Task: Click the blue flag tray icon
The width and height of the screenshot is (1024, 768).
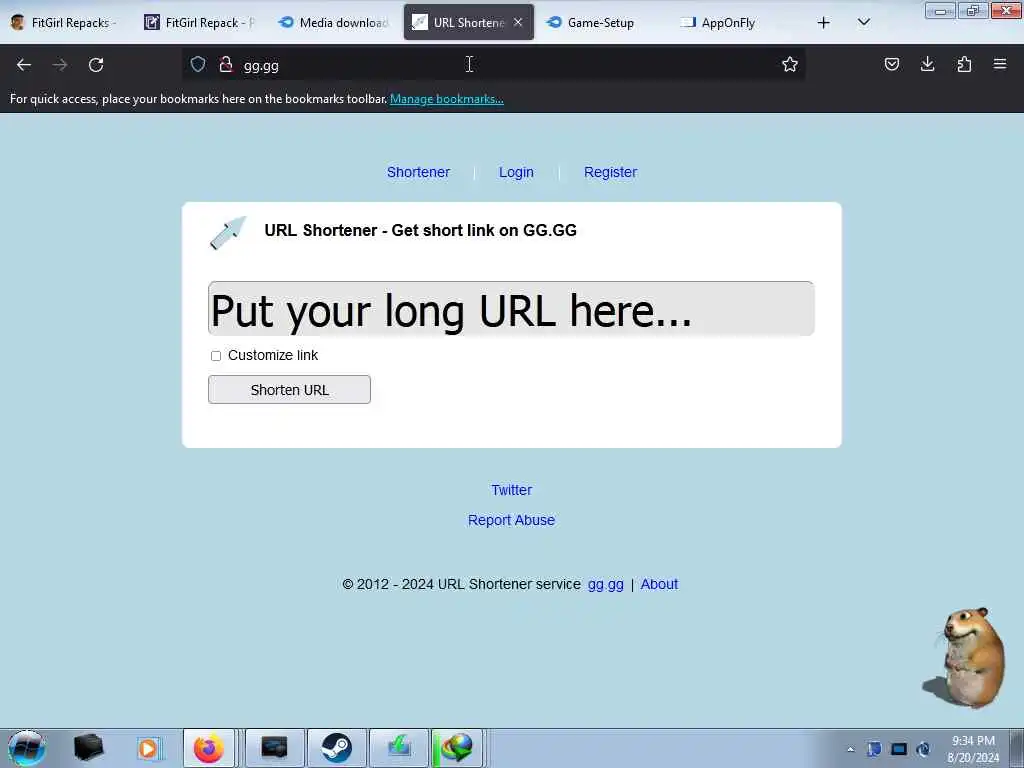Action: 874,749
